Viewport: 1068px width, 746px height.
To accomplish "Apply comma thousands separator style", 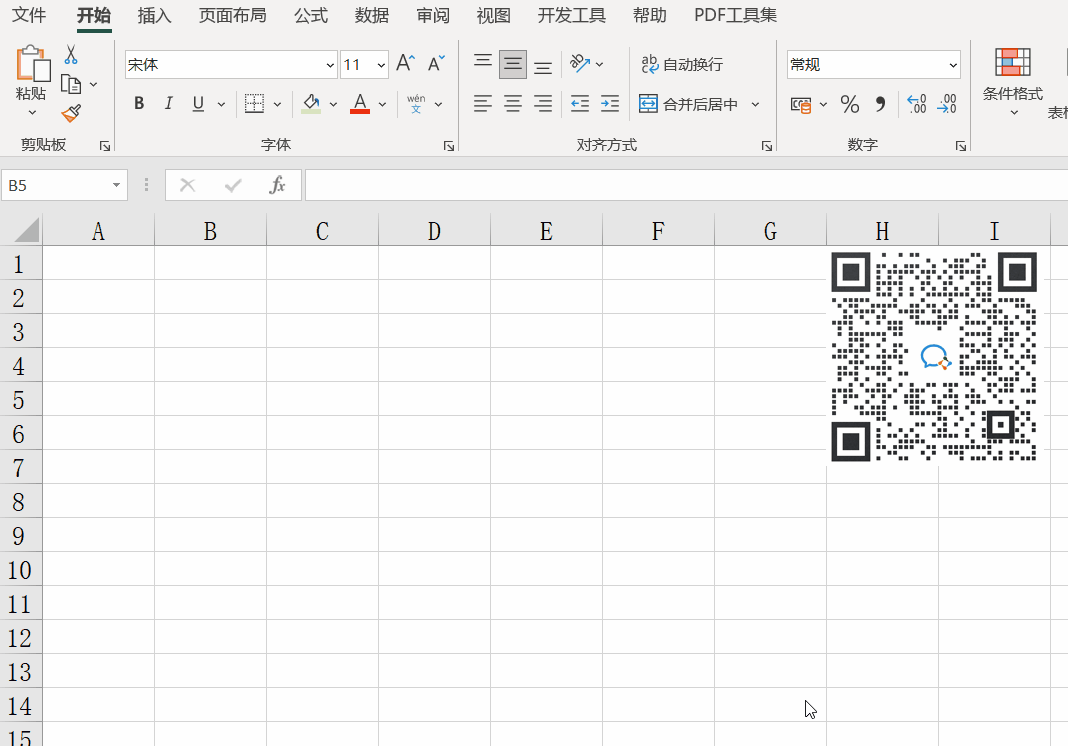I will coord(880,104).
